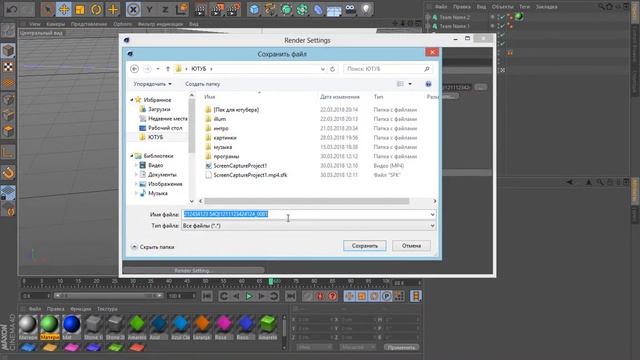Click the Go to Start playback button
This screenshot has height=360, width=640.
[207, 296]
